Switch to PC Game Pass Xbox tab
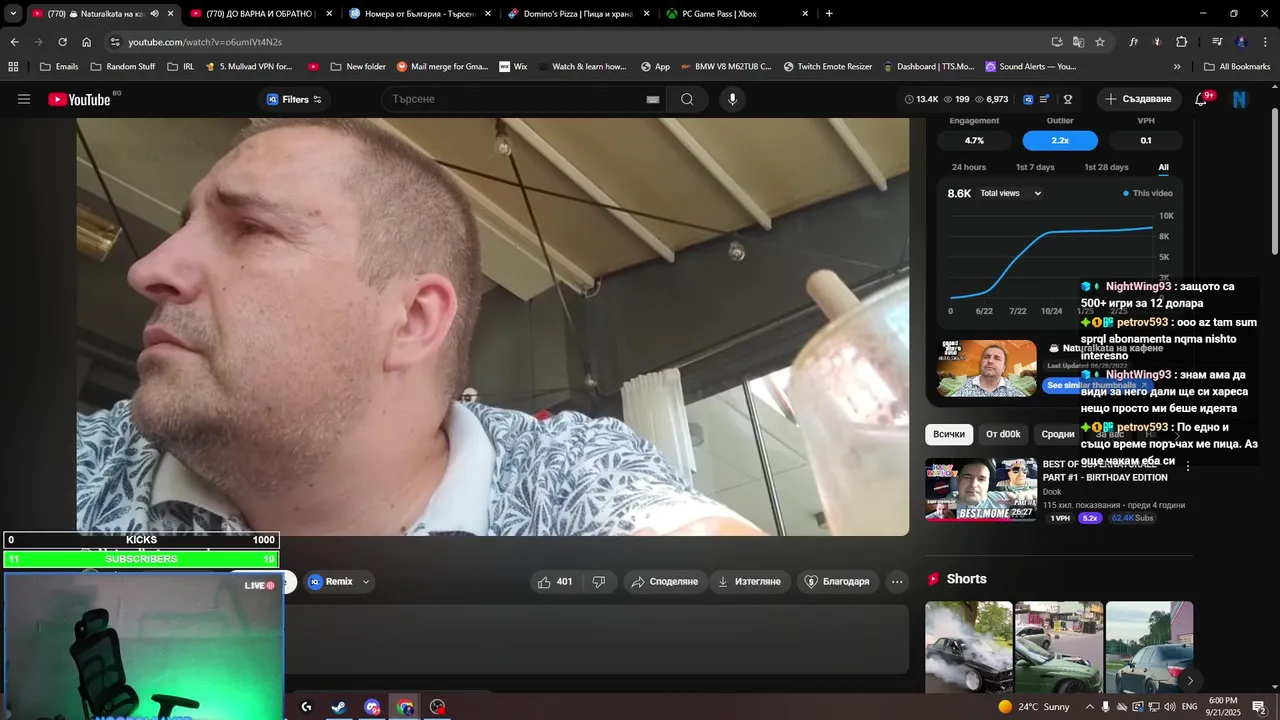 pos(738,14)
